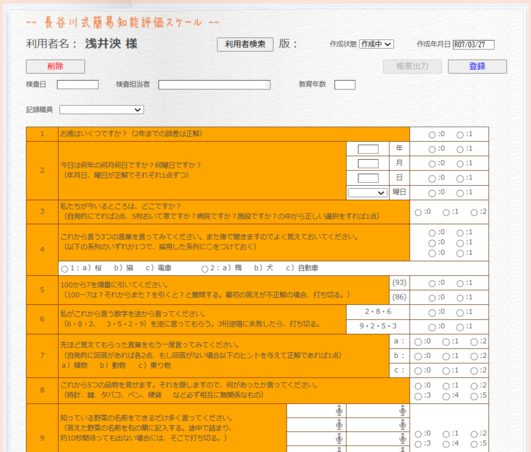Click the 検査担当者 input field
Viewport: 531px width, 452px height.
pos(214,85)
